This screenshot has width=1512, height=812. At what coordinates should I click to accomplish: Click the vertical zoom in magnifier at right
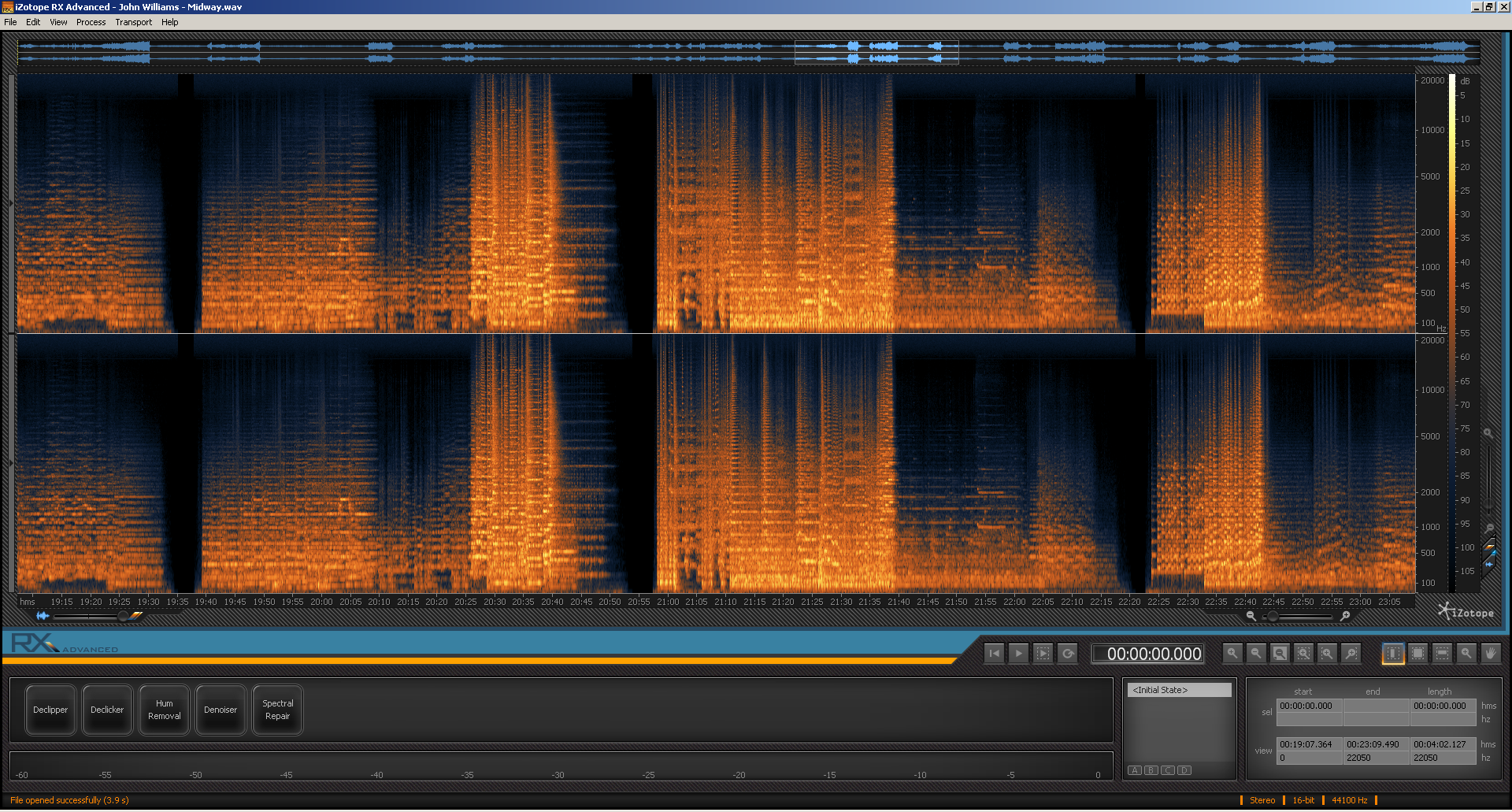(x=1488, y=433)
